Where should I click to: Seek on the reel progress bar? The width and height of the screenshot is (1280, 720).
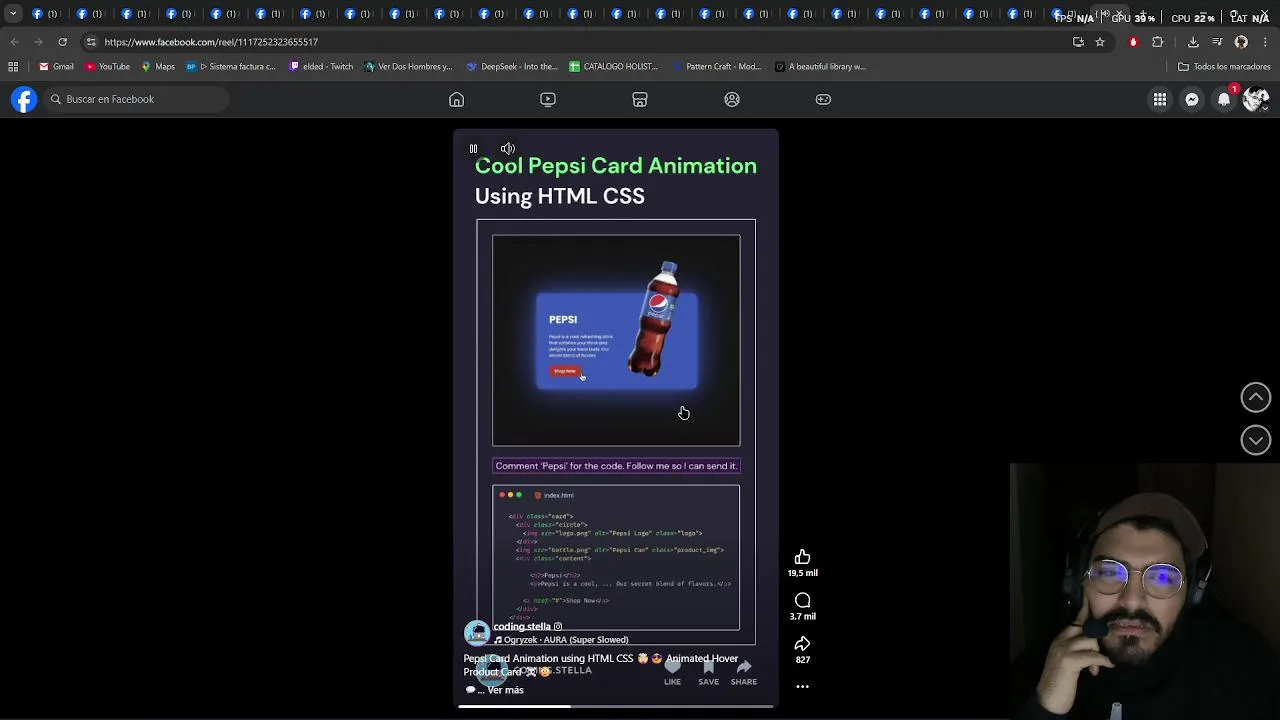point(616,707)
